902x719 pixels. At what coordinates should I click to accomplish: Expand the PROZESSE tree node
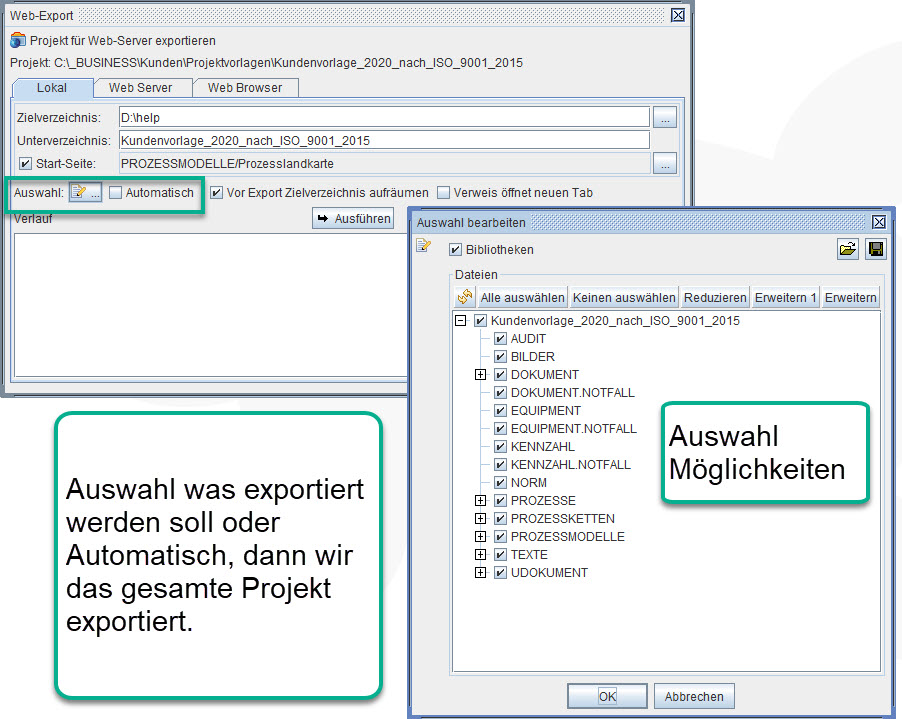coord(481,500)
